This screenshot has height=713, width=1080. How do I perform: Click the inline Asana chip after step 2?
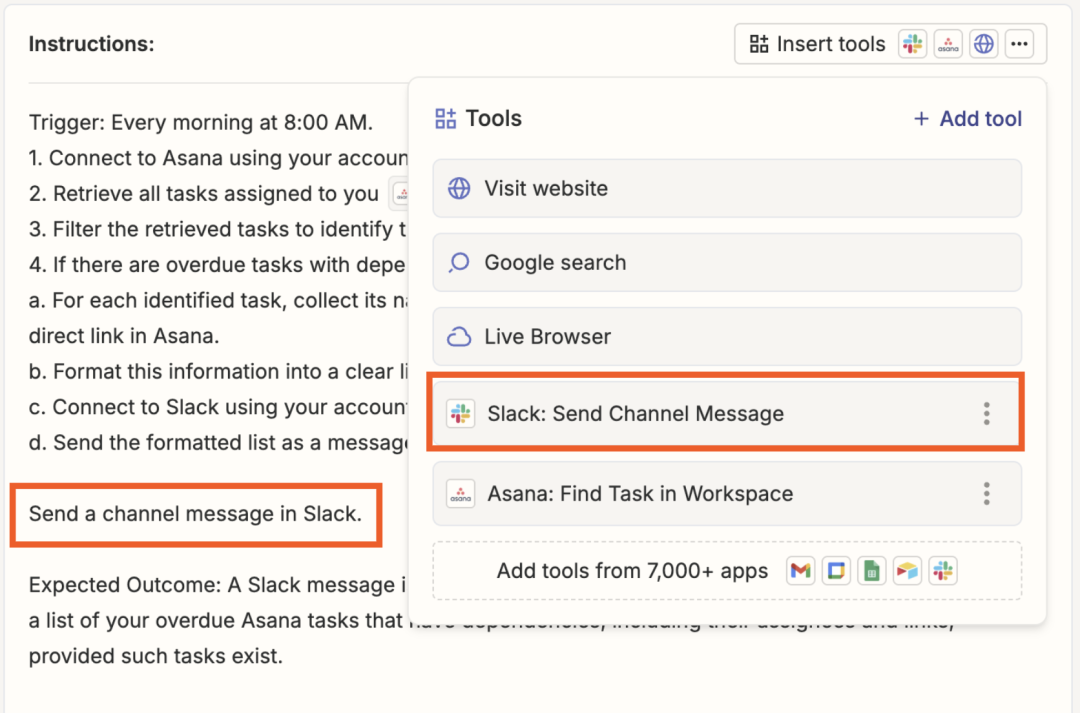click(x=400, y=194)
